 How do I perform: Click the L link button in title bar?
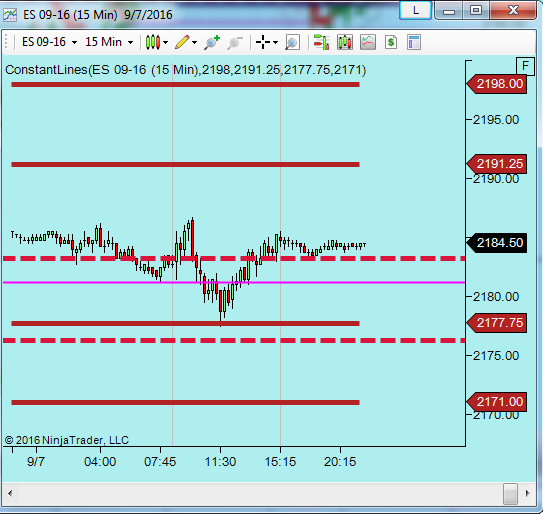(x=416, y=10)
